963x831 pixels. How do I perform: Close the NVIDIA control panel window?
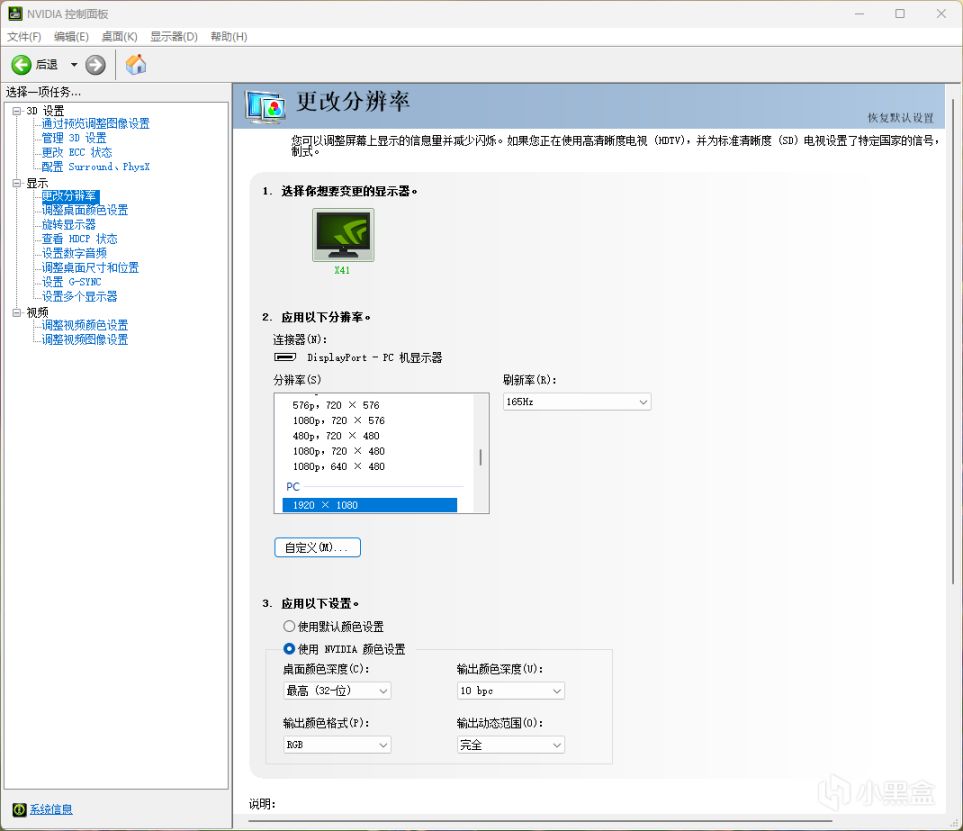click(x=941, y=14)
